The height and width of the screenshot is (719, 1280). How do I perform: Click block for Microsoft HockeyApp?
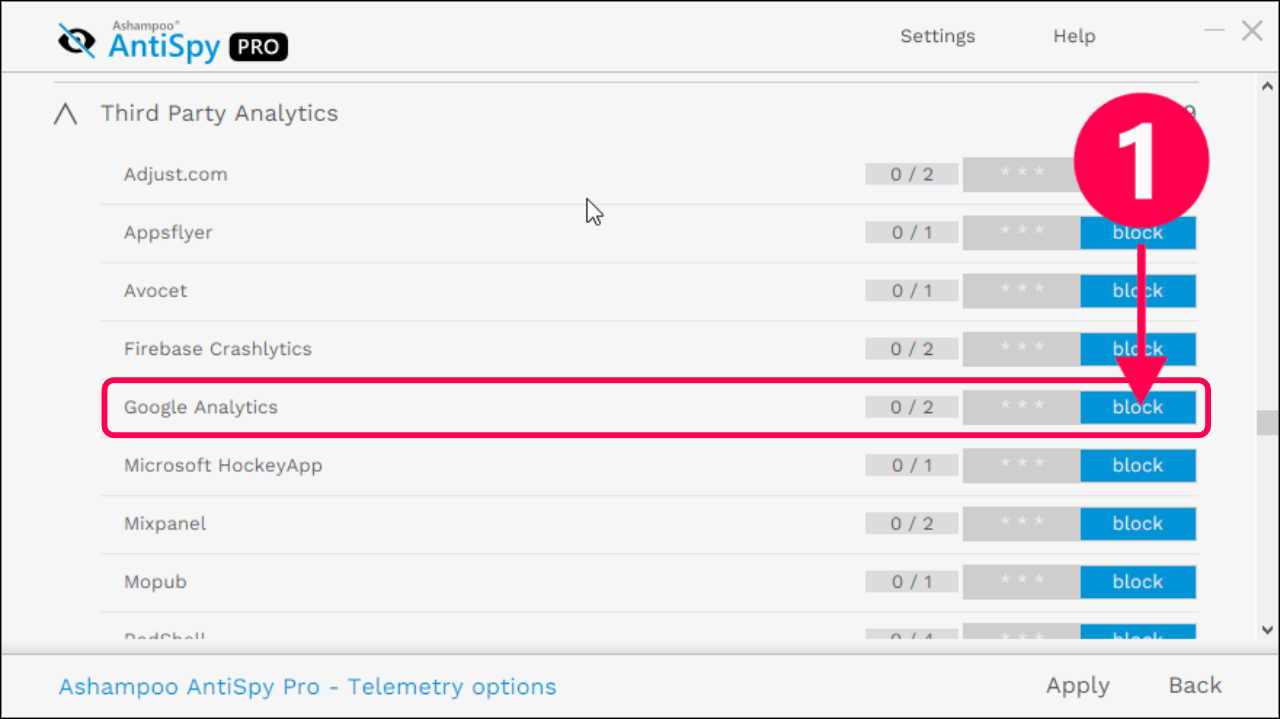(x=1138, y=465)
